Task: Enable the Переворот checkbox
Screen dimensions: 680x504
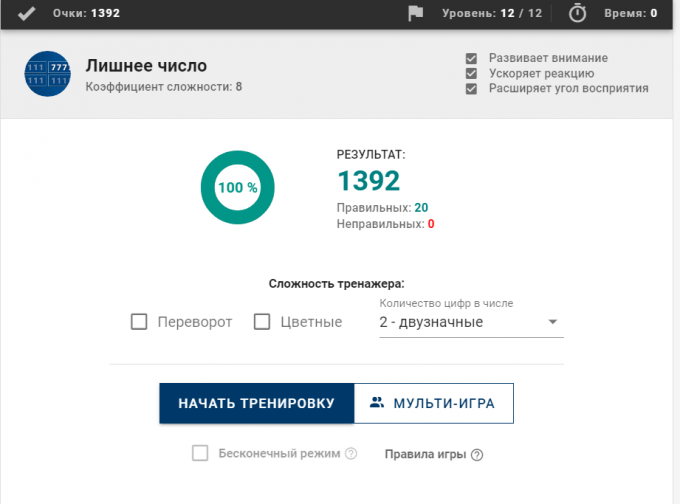Action: point(140,322)
